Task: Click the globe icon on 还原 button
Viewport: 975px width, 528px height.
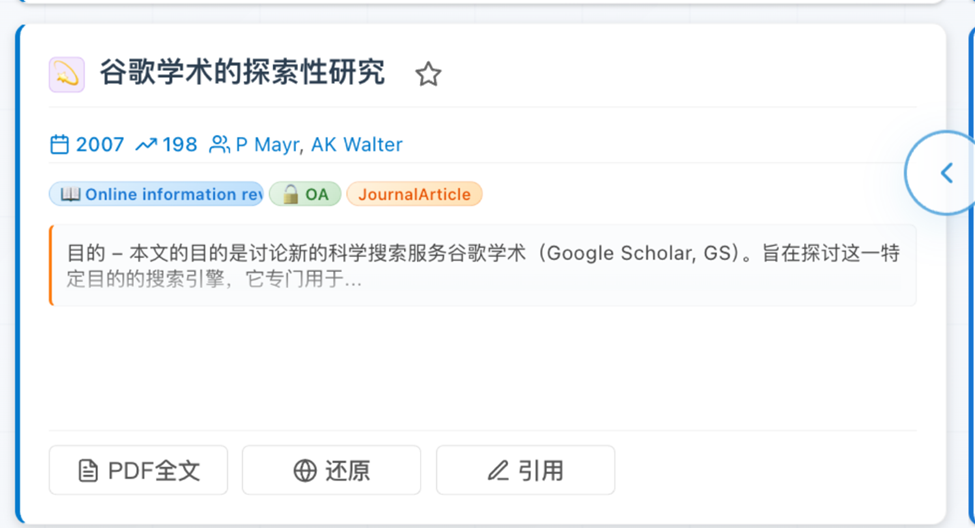Action: (x=305, y=470)
